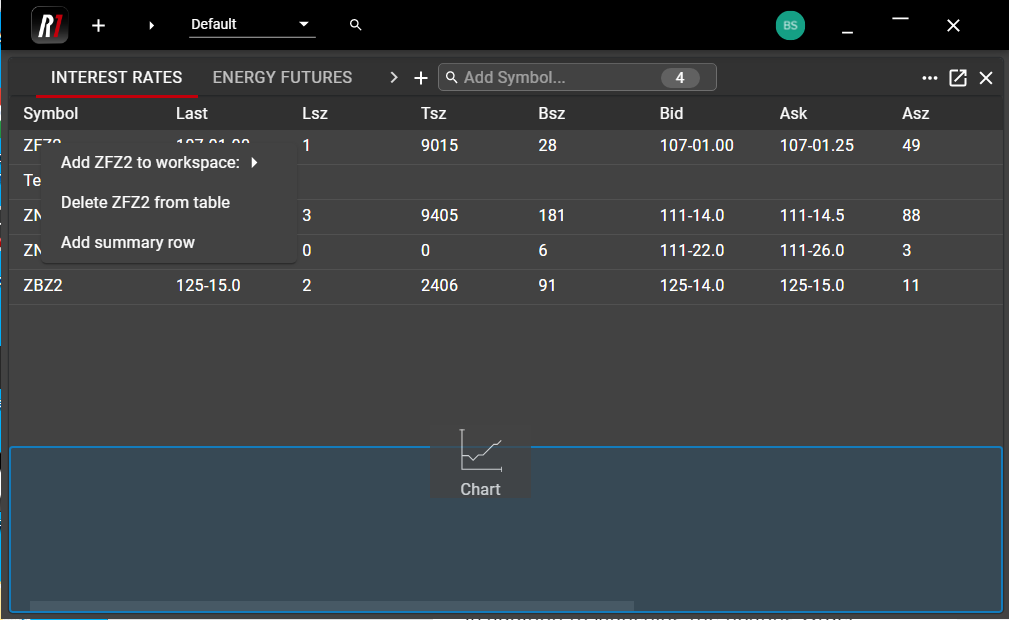Click the top bar magnifier search icon
The image size is (1009, 620).
click(356, 25)
